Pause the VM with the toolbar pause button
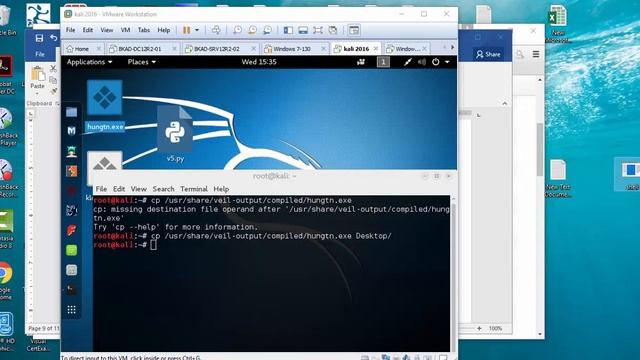Screen dimensions: 640x360 click(x=187, y=30)
